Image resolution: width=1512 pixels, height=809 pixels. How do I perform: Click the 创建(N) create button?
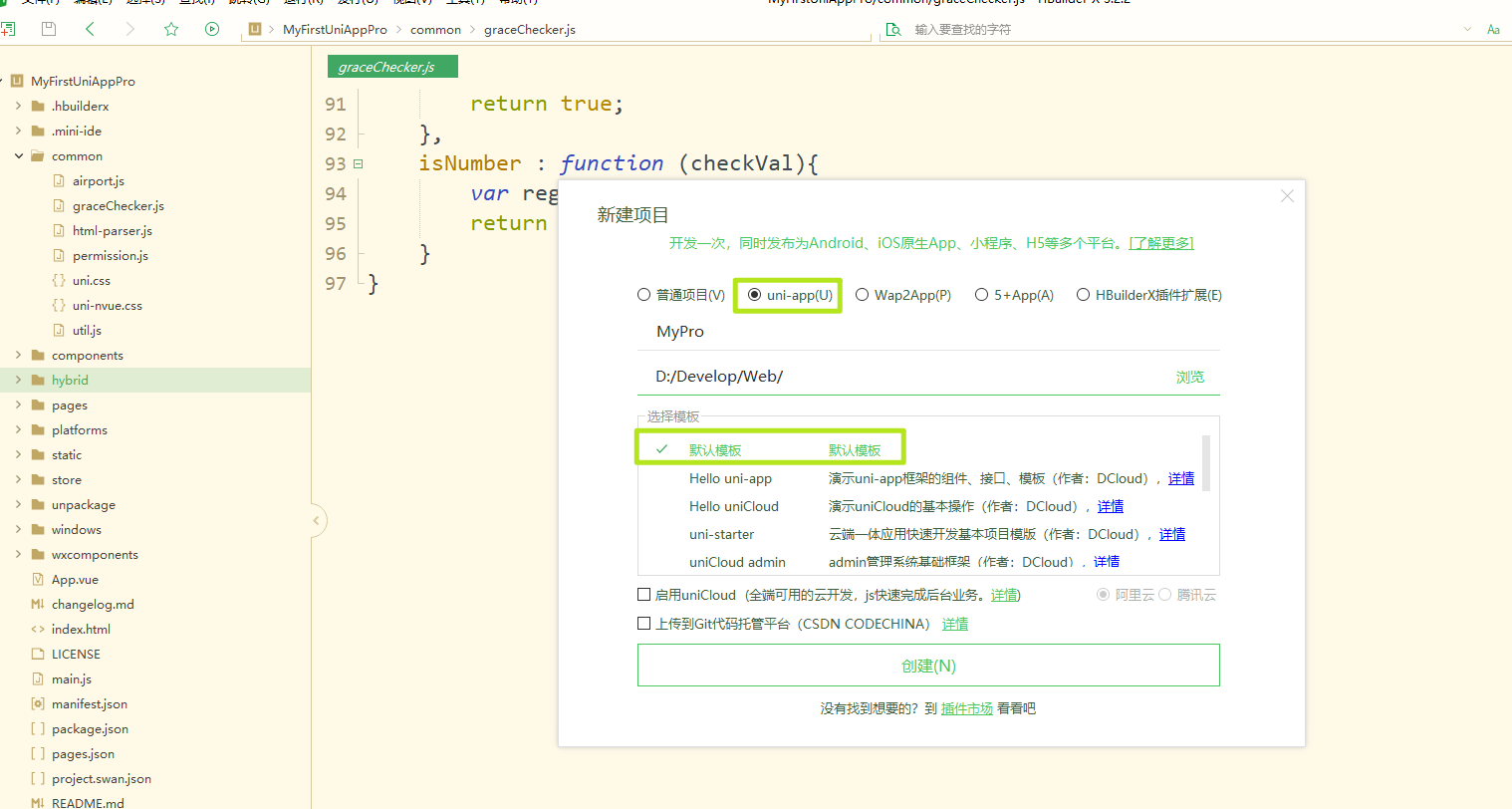[928, 666]
